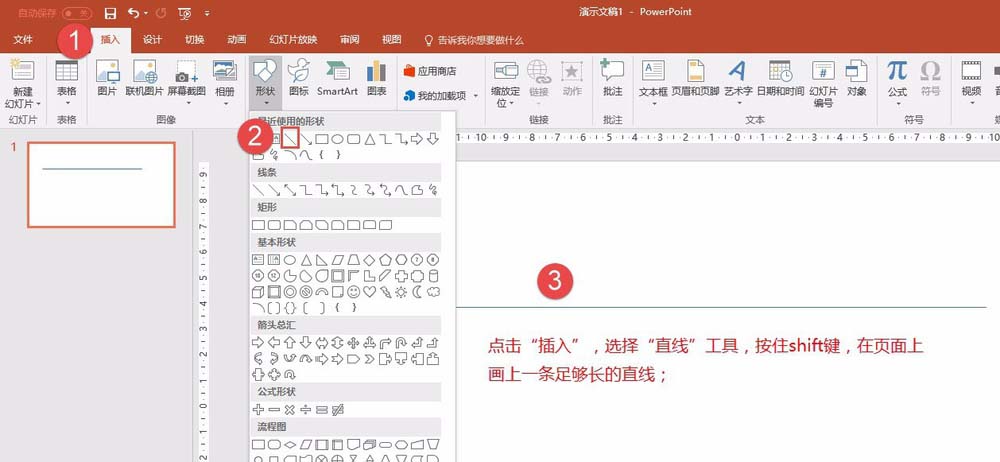Insert a chart using the 图表 icon
The image size is (1000, 462).
click(x=376, y=77)
